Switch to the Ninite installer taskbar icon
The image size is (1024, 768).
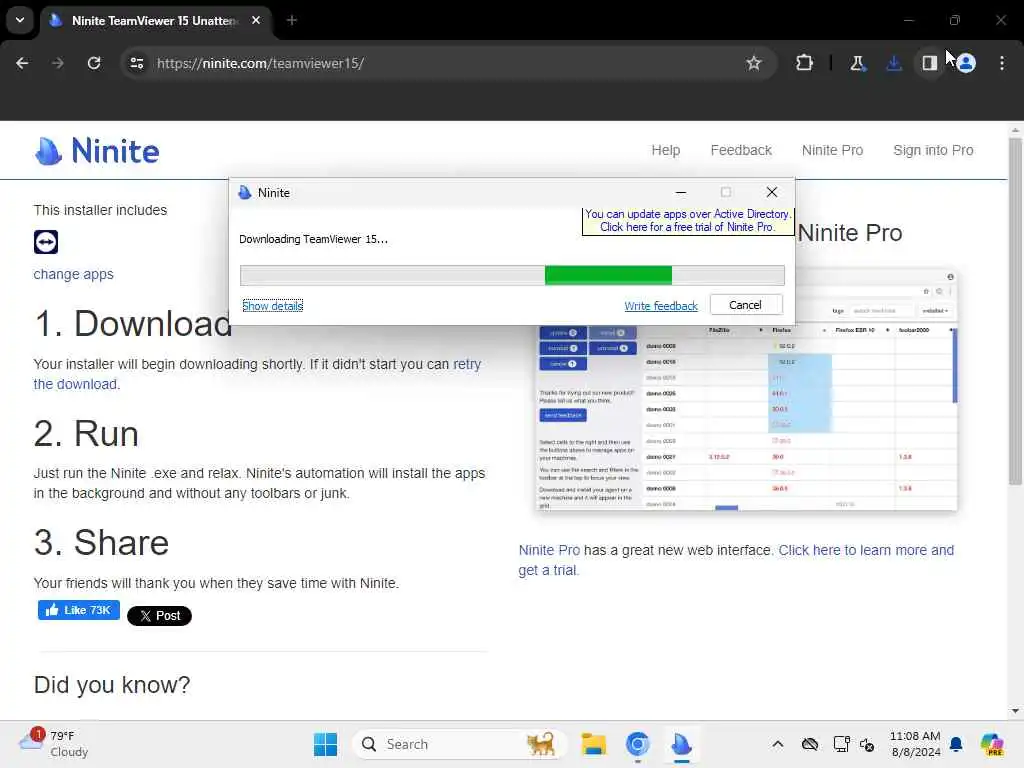(681, 744)
